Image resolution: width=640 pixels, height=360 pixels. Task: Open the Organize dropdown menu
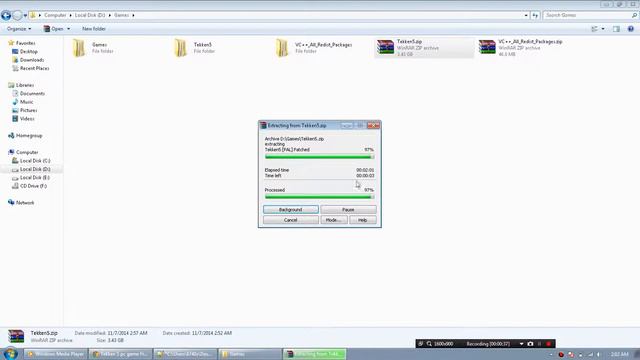click(19, 29)
